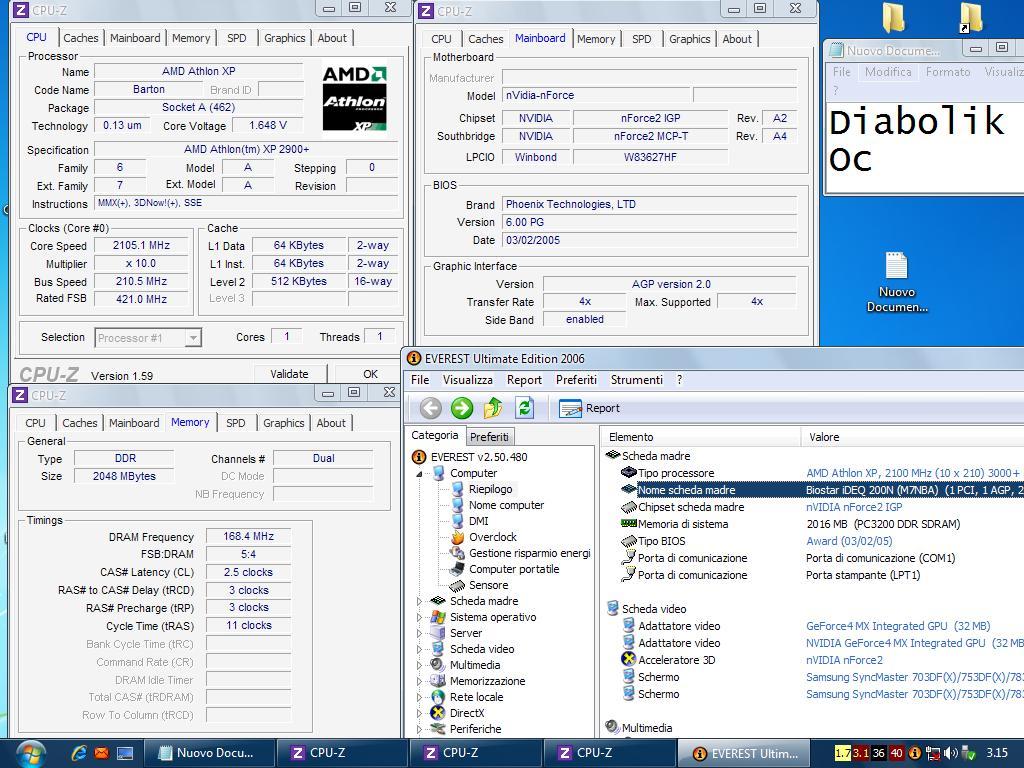1024x768 pixels.
Task: Open the AMD Athlon XP processor link
Action: point(912,473)
